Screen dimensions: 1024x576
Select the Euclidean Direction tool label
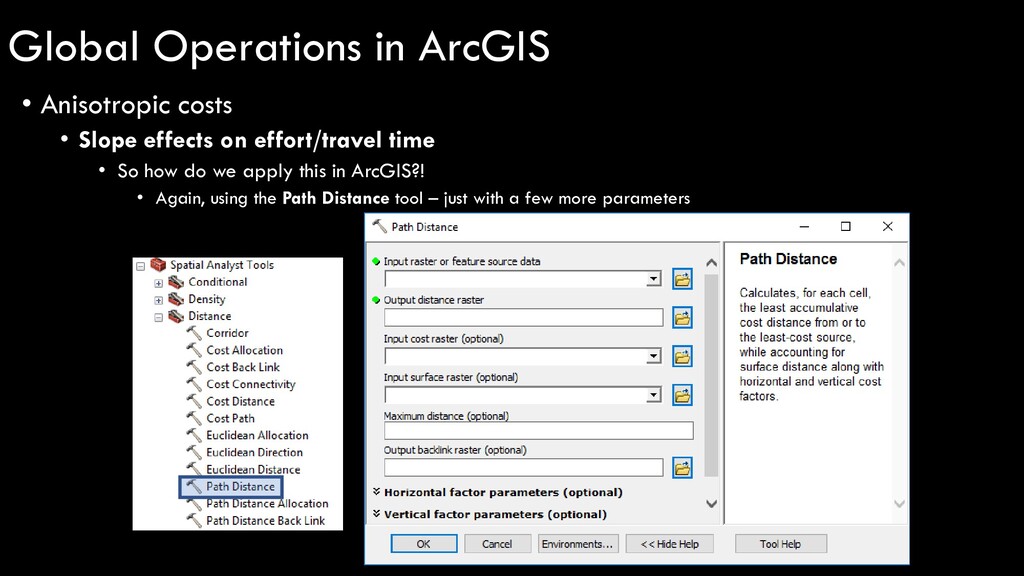(255, 452)
